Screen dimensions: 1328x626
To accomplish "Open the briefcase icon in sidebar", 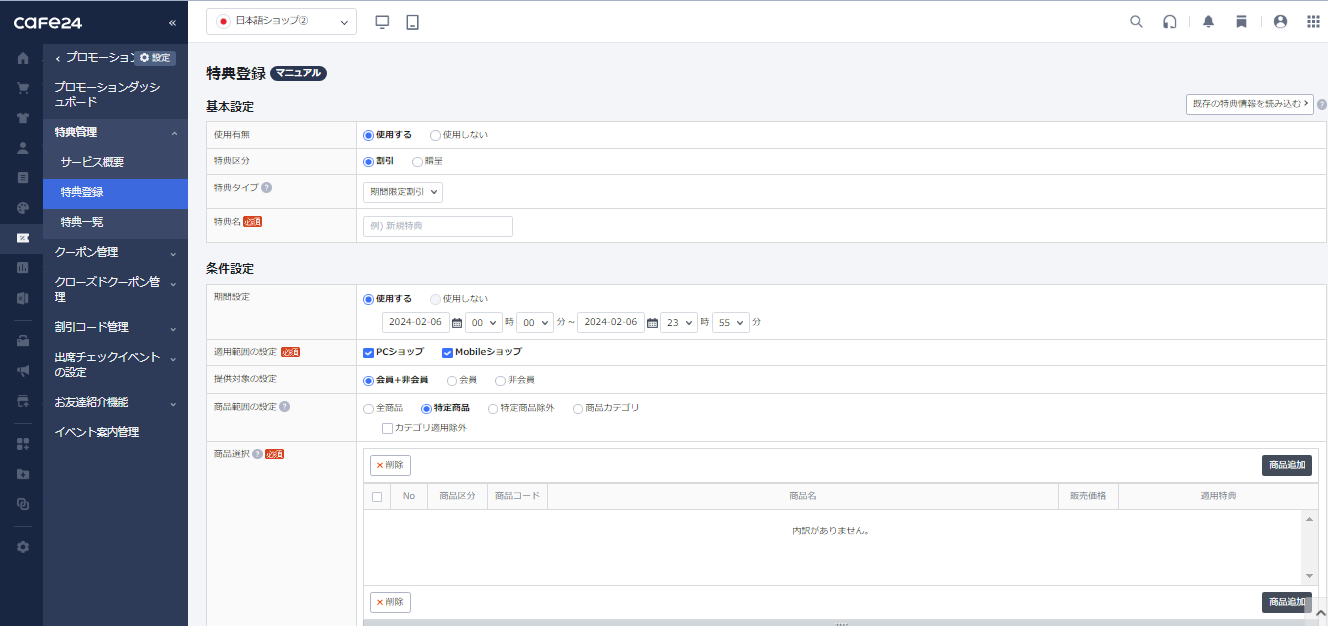I will (22, 340).
